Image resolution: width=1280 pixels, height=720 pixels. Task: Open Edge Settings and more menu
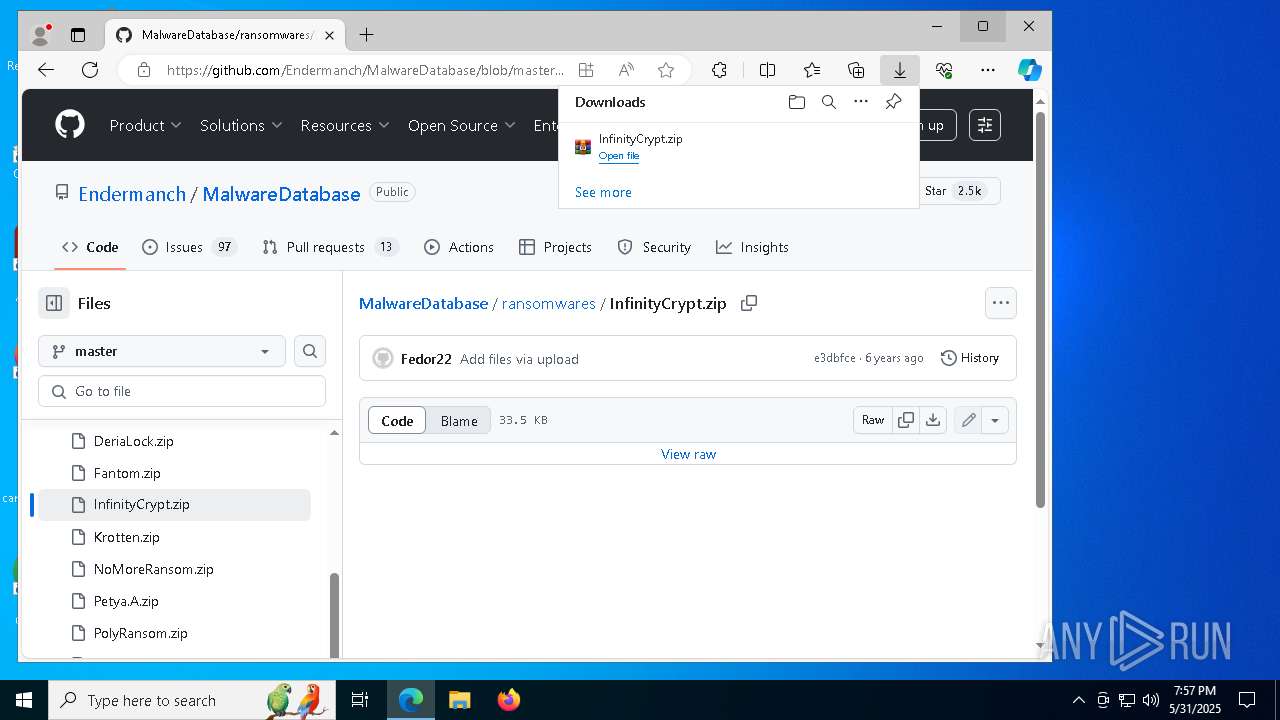click(x=988, y=70)
